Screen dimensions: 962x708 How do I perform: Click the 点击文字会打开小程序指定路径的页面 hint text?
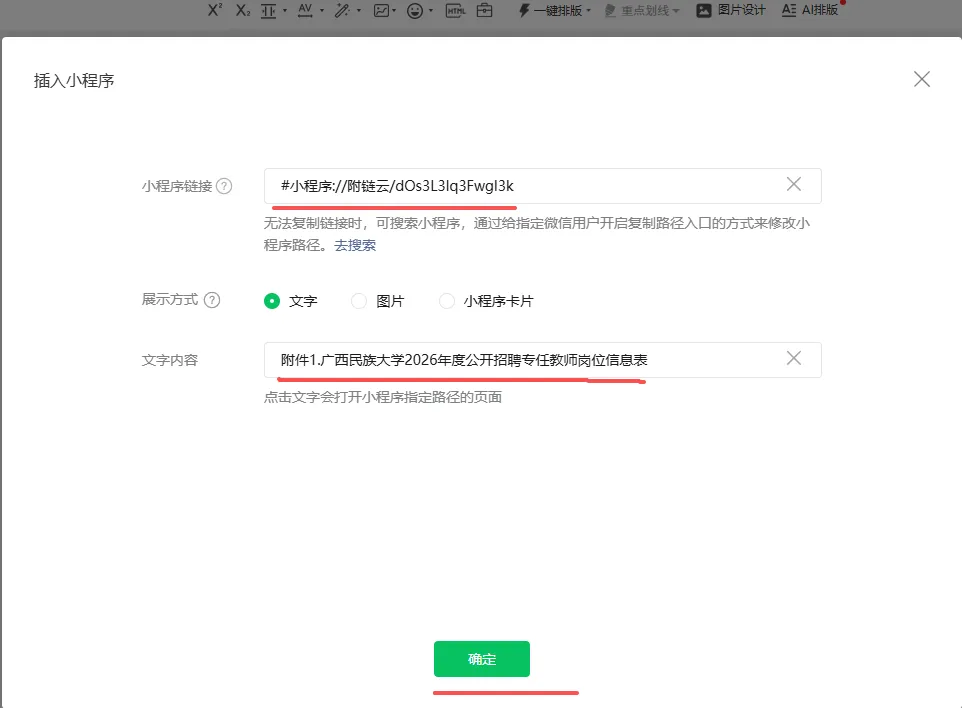point(383,397)
